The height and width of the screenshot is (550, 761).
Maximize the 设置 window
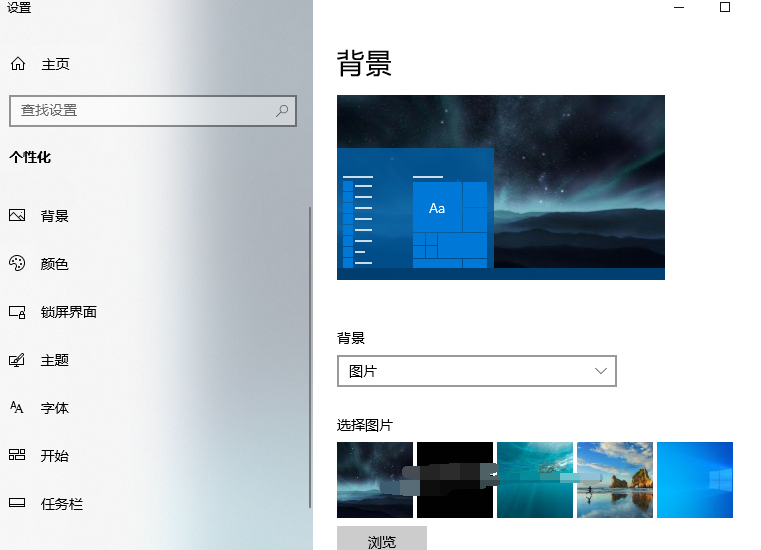[725, 8]
